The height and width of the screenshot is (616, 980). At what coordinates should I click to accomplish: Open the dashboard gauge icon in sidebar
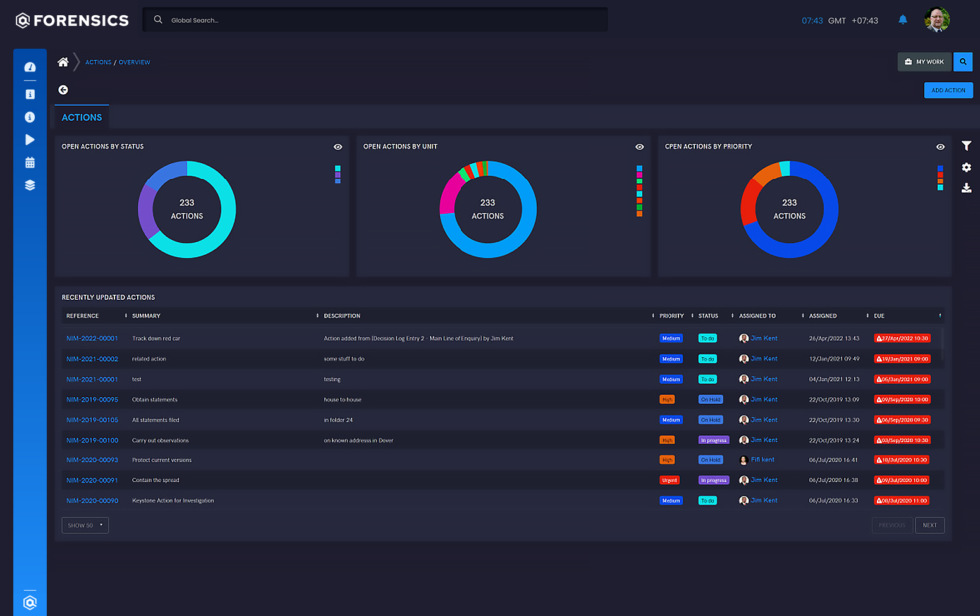click(30, 67)
